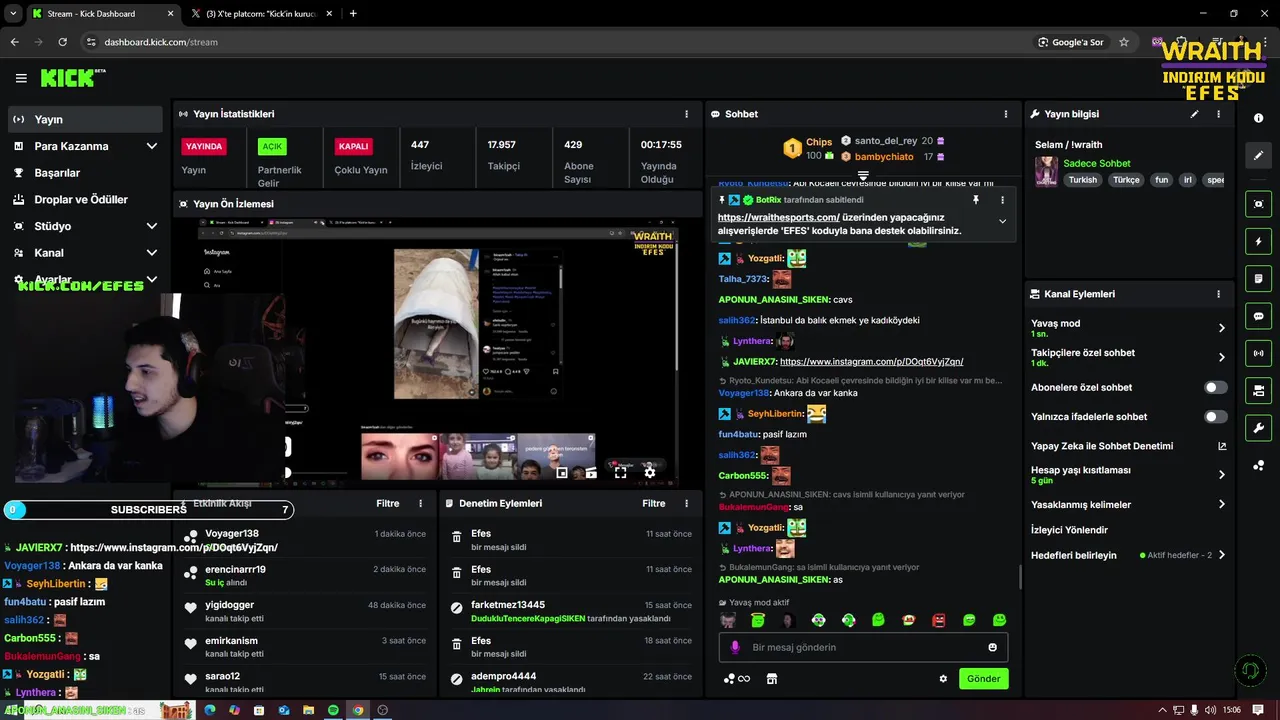Click İzleyici Yönlendir option
The width and height of the screenshot is (1280, 720).
pos(1069,530)
